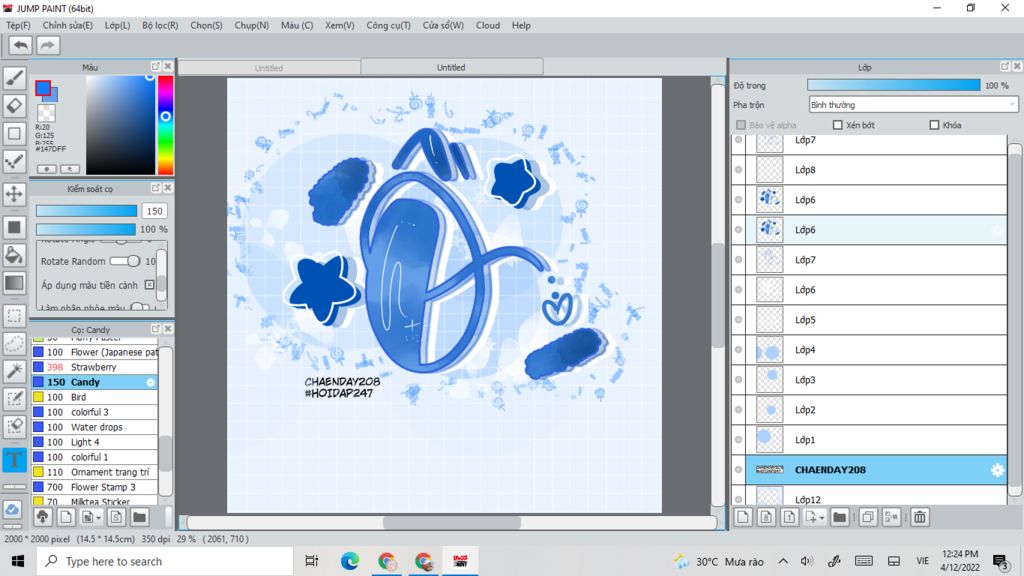Select the Bucket fill tool

click(x=14, y=255)
